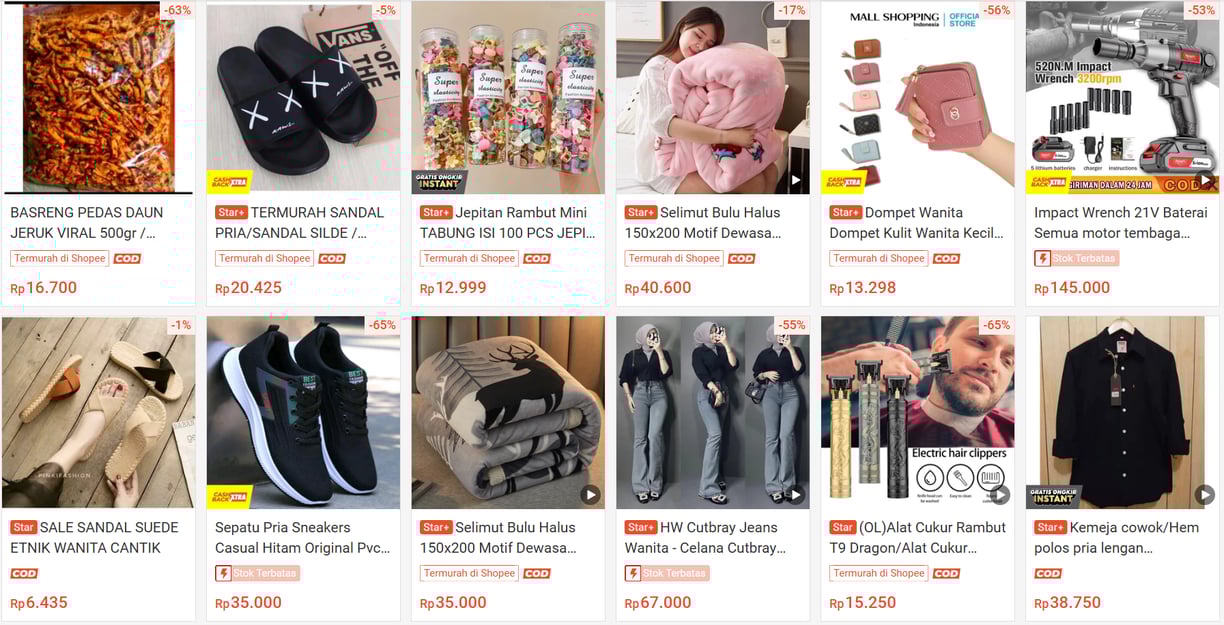The image size is (1224, 625).
Task: Click -65% discount tag on black sneakers
Action: (x=382, y=325)
